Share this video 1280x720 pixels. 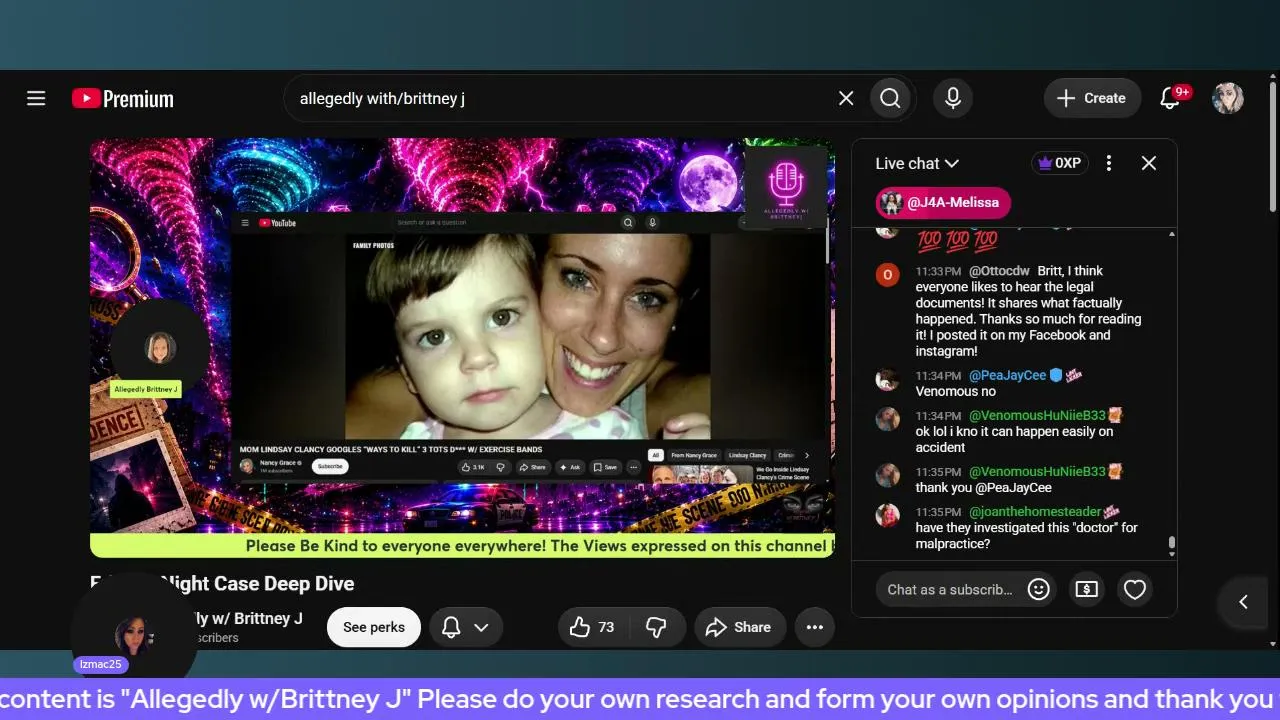point(740,627)
